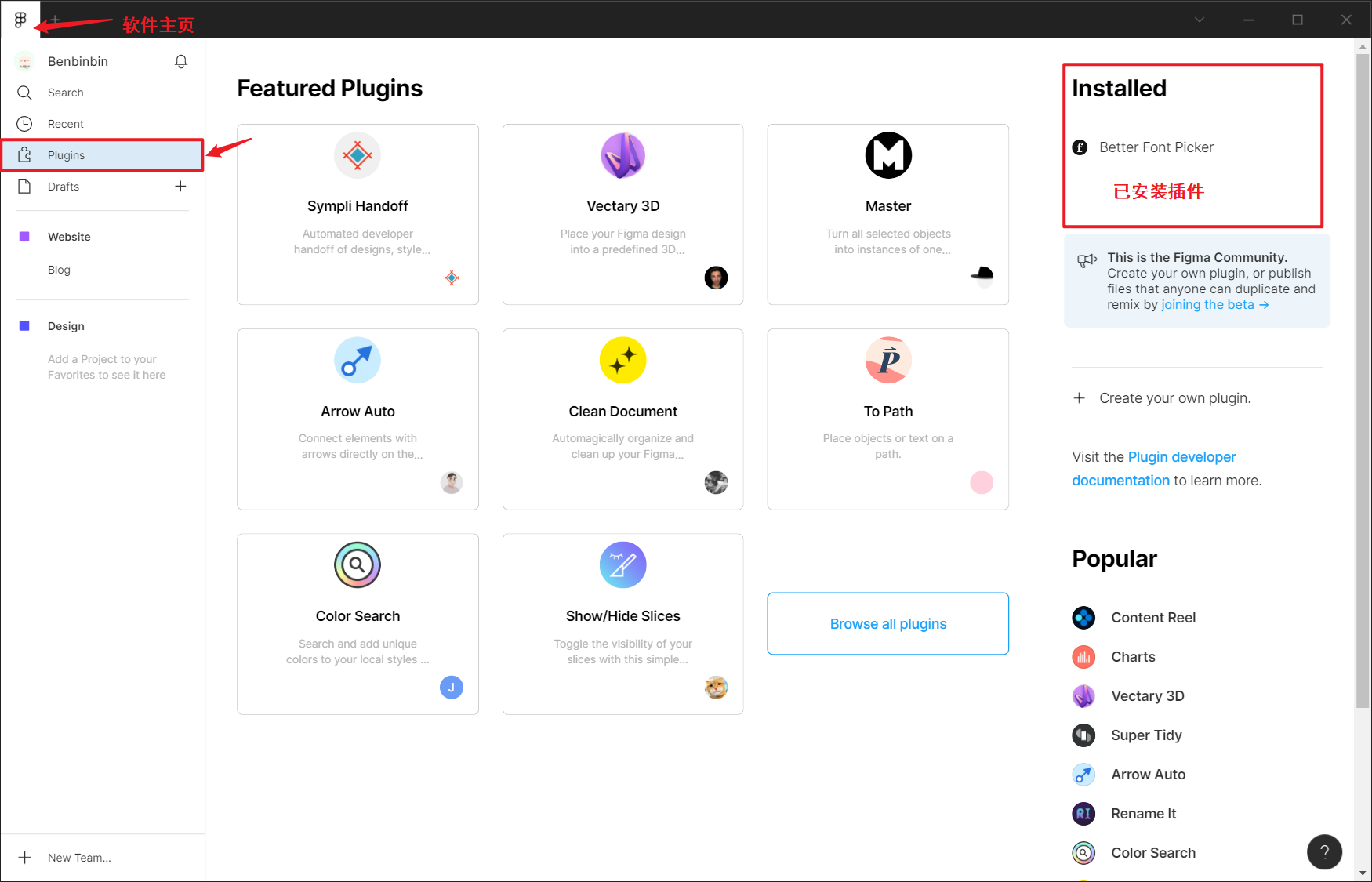
Task: Click the Search field in sidebar
Action: 66,93
